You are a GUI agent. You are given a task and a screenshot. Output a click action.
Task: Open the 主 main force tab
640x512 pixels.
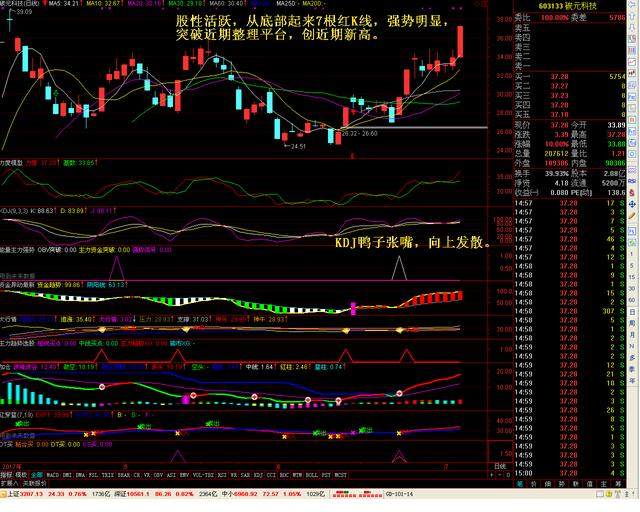point(604,484)
